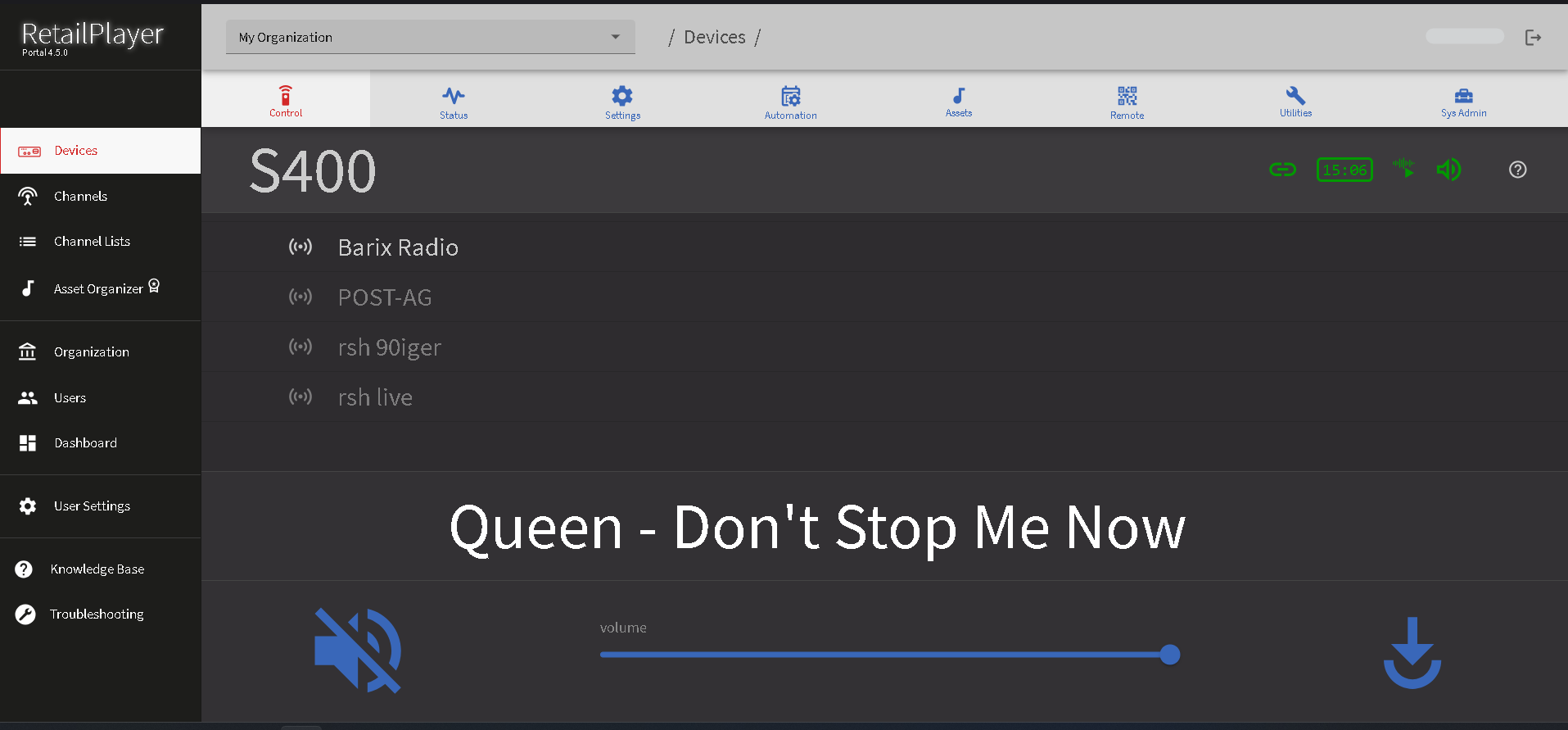Click the green link connection status icon

[x=1282, y=170]
